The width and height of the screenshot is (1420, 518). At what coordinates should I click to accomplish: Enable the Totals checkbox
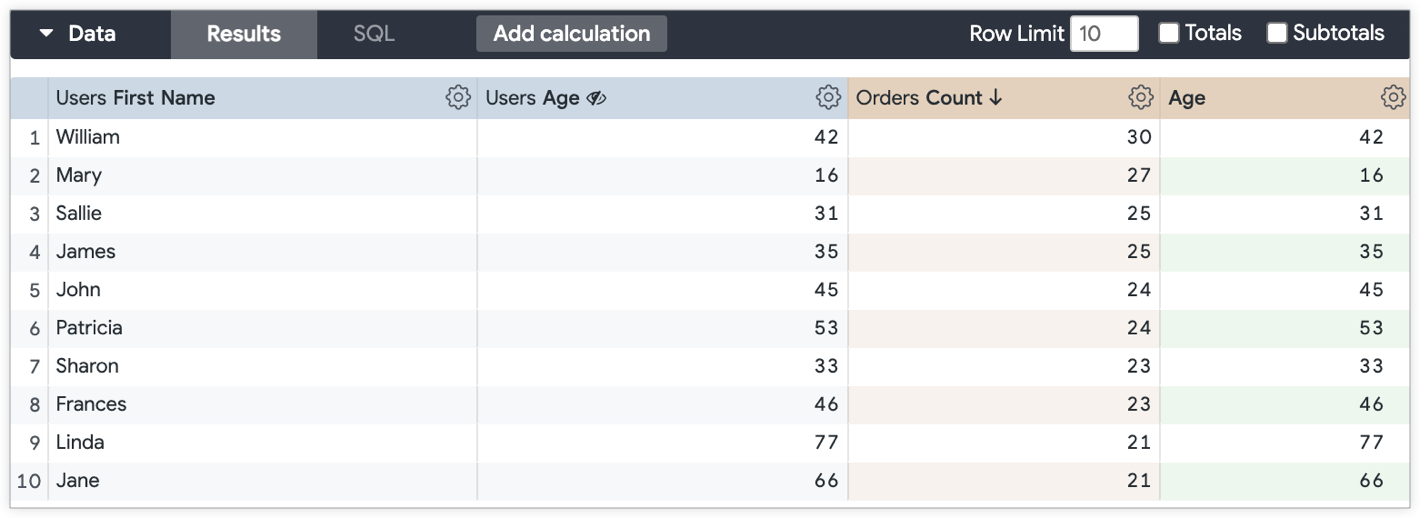point(1169,33)
